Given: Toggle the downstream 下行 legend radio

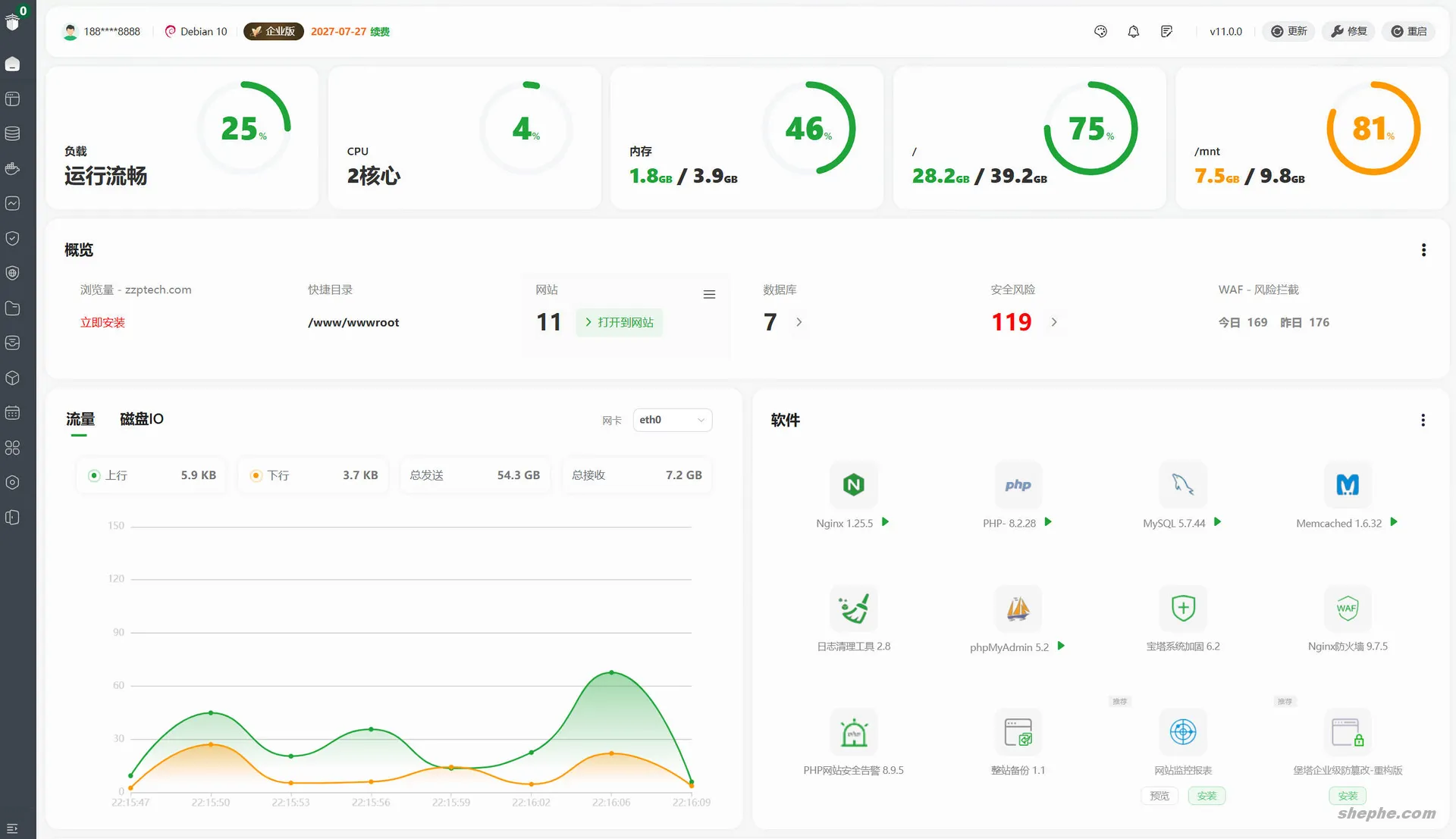Looking at the screenshot, I should pyautogui.click(x=256, y=475).
